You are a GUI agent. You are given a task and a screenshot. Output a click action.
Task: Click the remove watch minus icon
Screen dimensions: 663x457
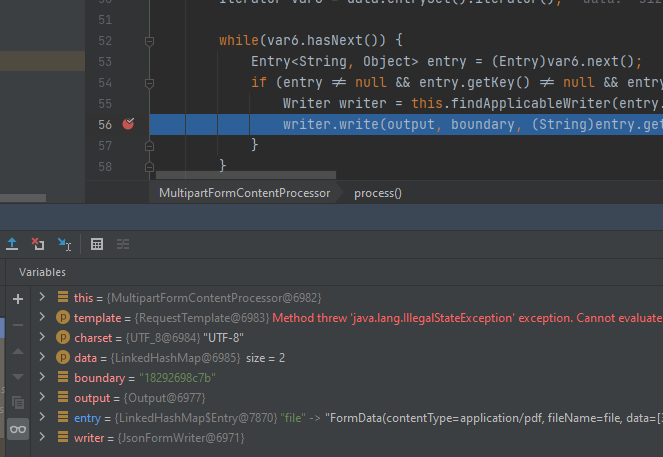click(x=17, y=325)
